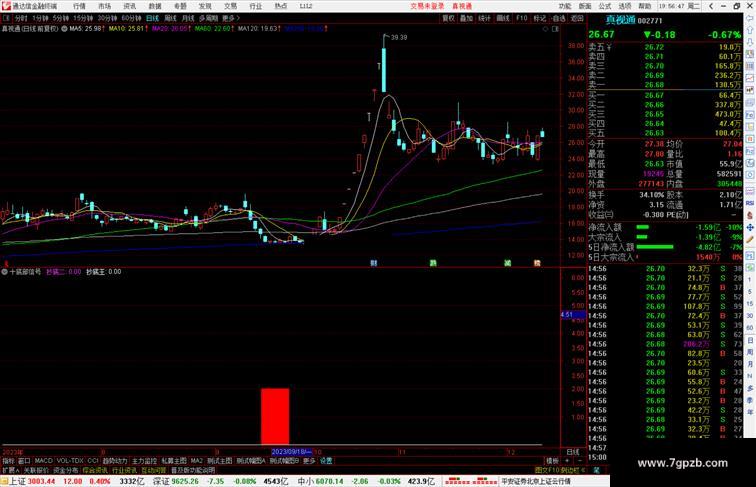Select the CCI indicator tab

93,460
